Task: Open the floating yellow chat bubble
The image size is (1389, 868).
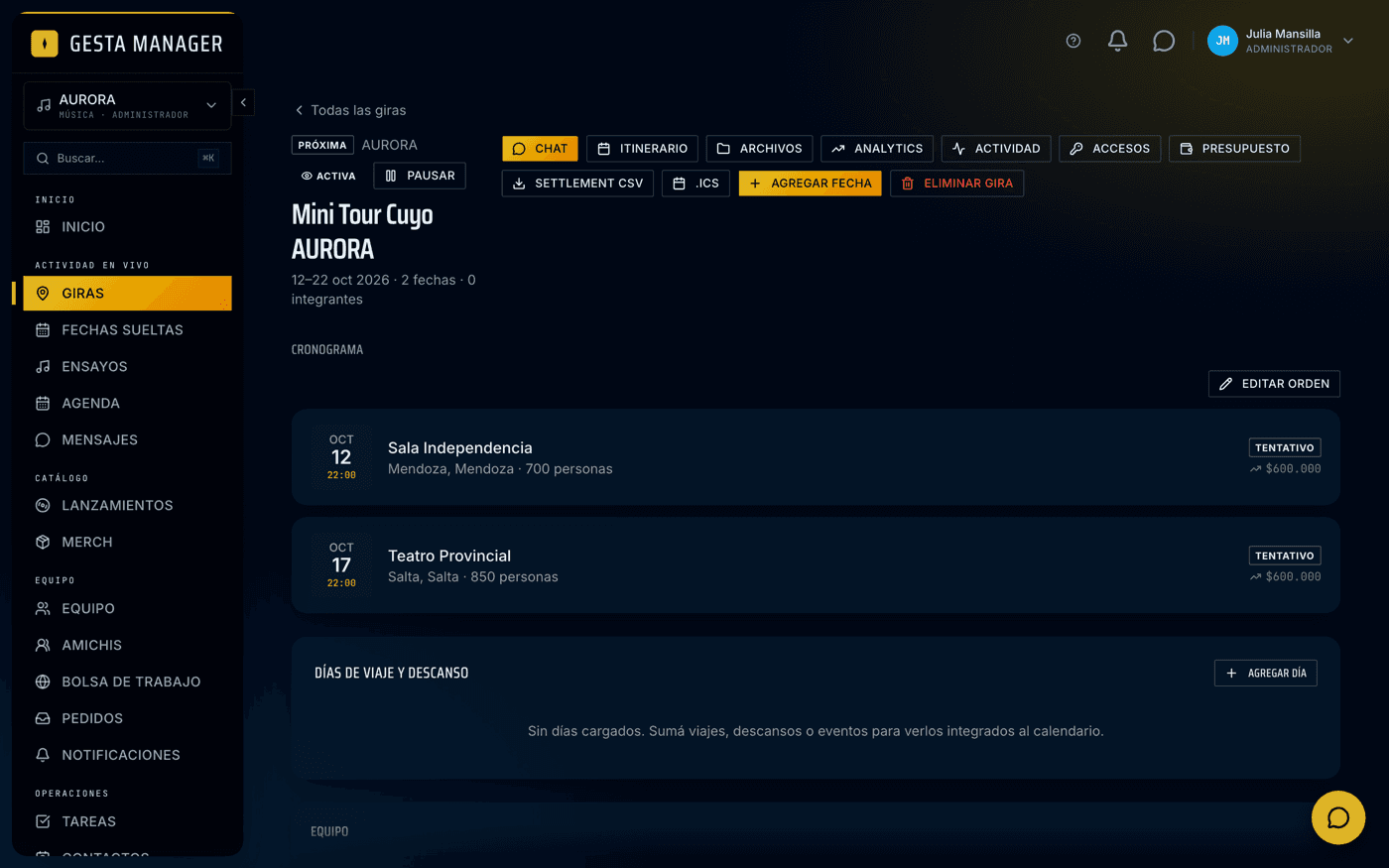Action: (1338, 817)
